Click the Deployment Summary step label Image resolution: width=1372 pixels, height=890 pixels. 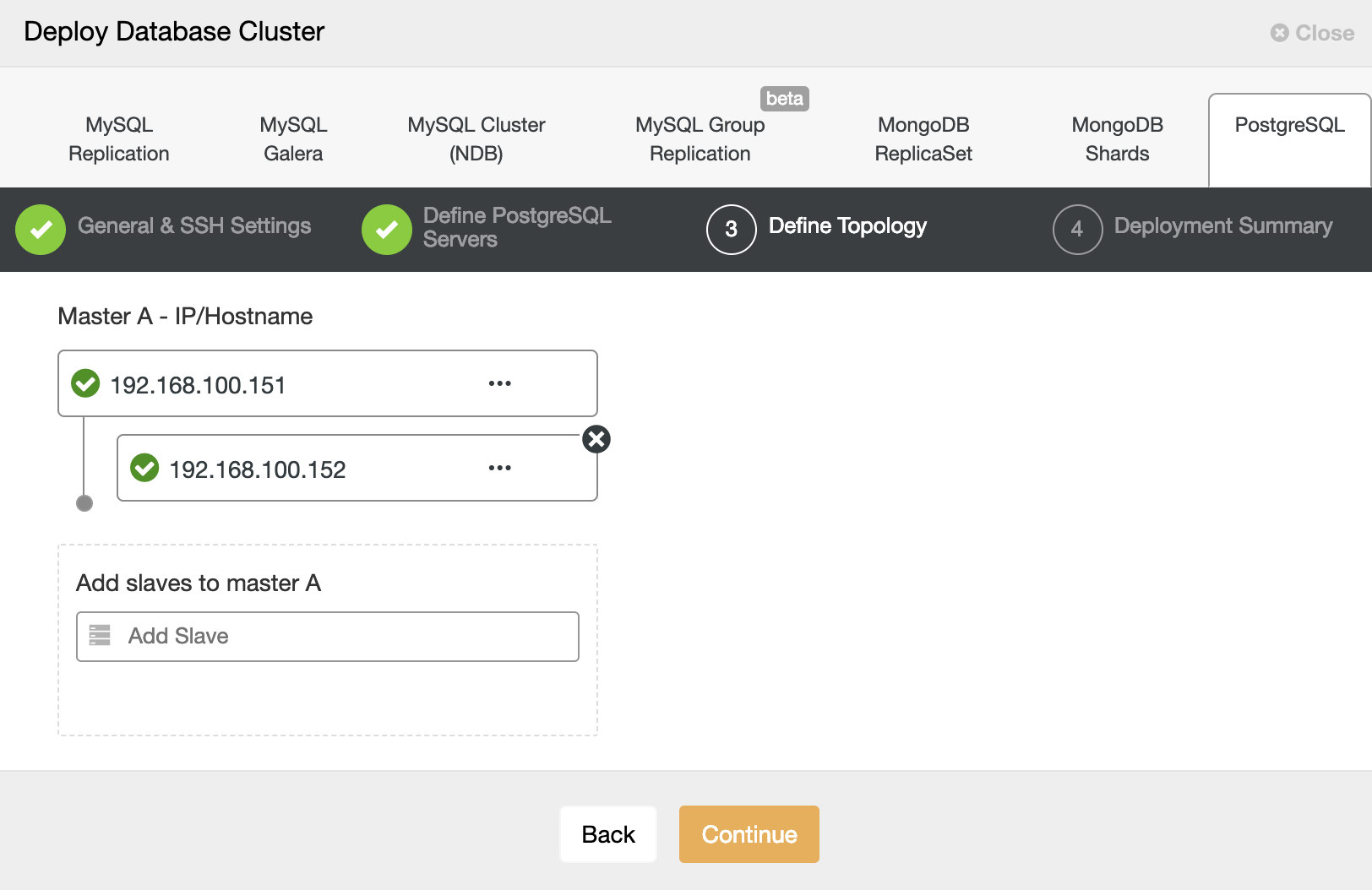tap(1223, 226)
